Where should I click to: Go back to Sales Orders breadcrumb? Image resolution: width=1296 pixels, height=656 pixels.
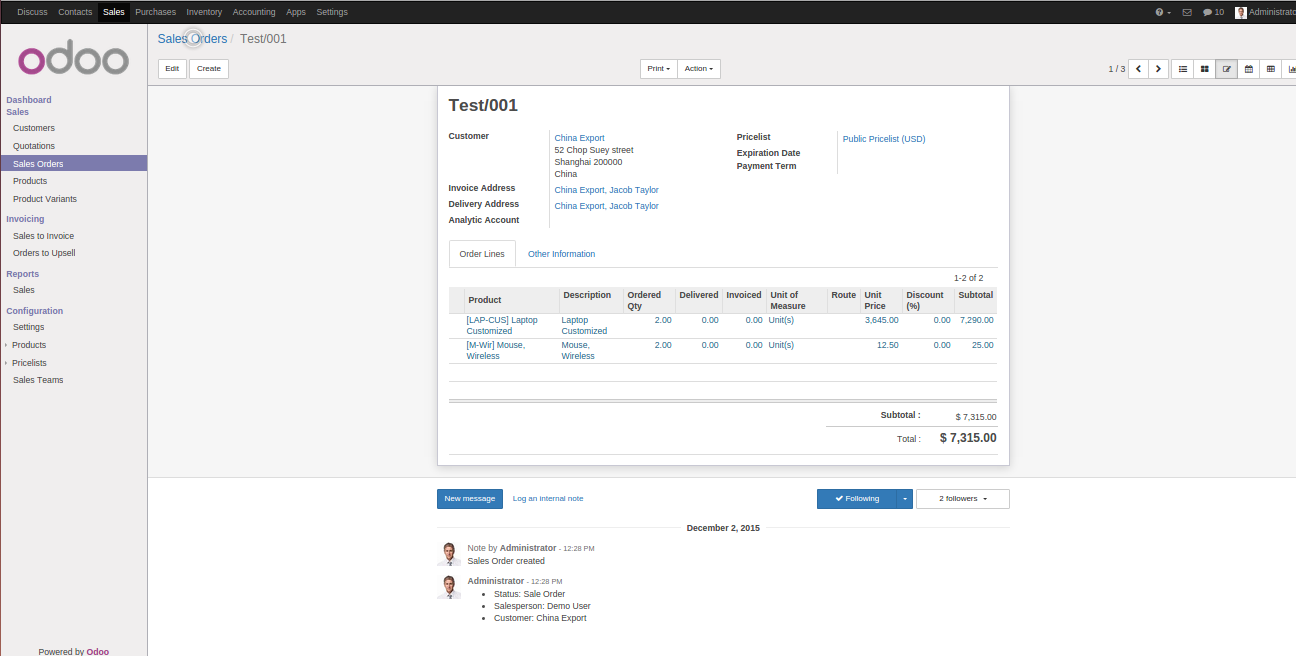click(192, 39)
